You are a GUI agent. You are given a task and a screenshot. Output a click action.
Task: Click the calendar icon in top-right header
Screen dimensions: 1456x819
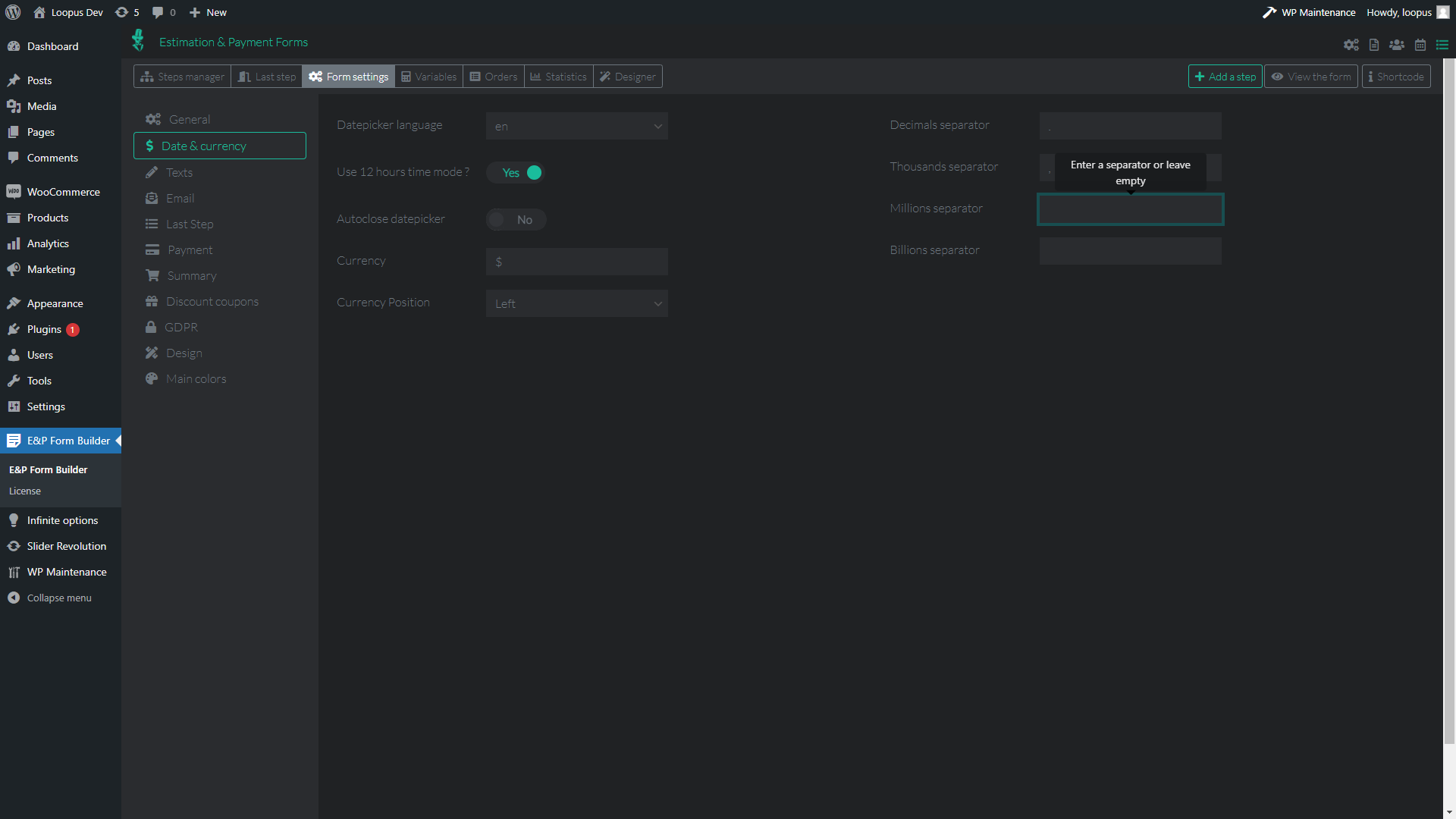(x=1420, y=45)
